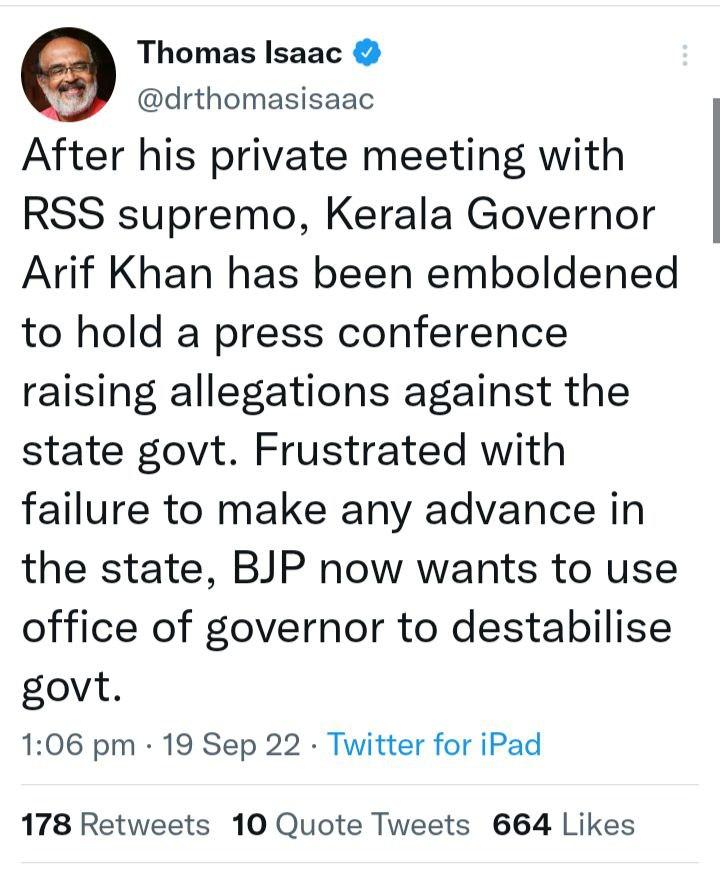The width and height of the screenshot is (720, 876).
Task: Open the @drthomasisaac handle link
Action: pyautogui.click(x=254, y=101)
